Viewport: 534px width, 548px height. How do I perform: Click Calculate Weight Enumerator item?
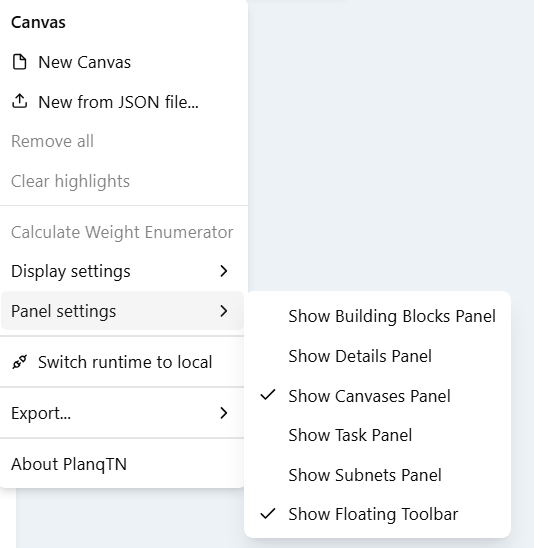pos(122,232)
